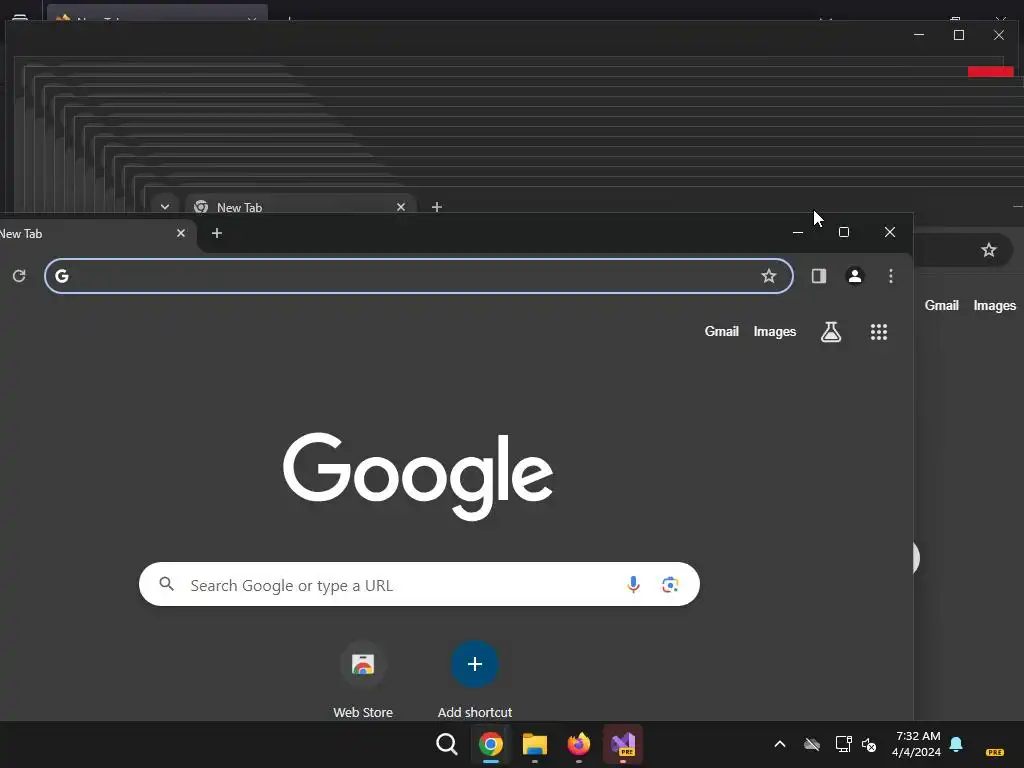Open the Google apps grid
Screen dimensions: 1024x768
click(x=879, y=332)
